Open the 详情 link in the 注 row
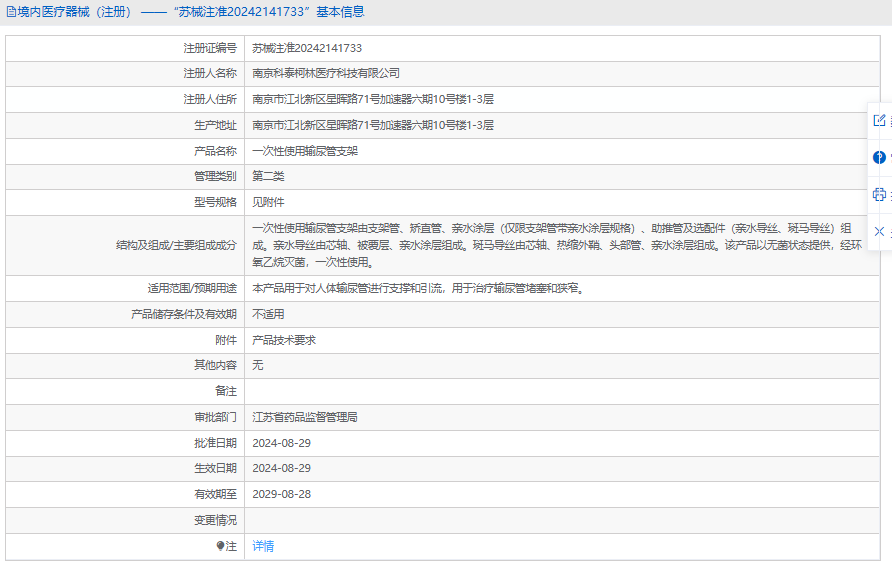The width and height of the screenshot is (892, 570). point(263,546)
